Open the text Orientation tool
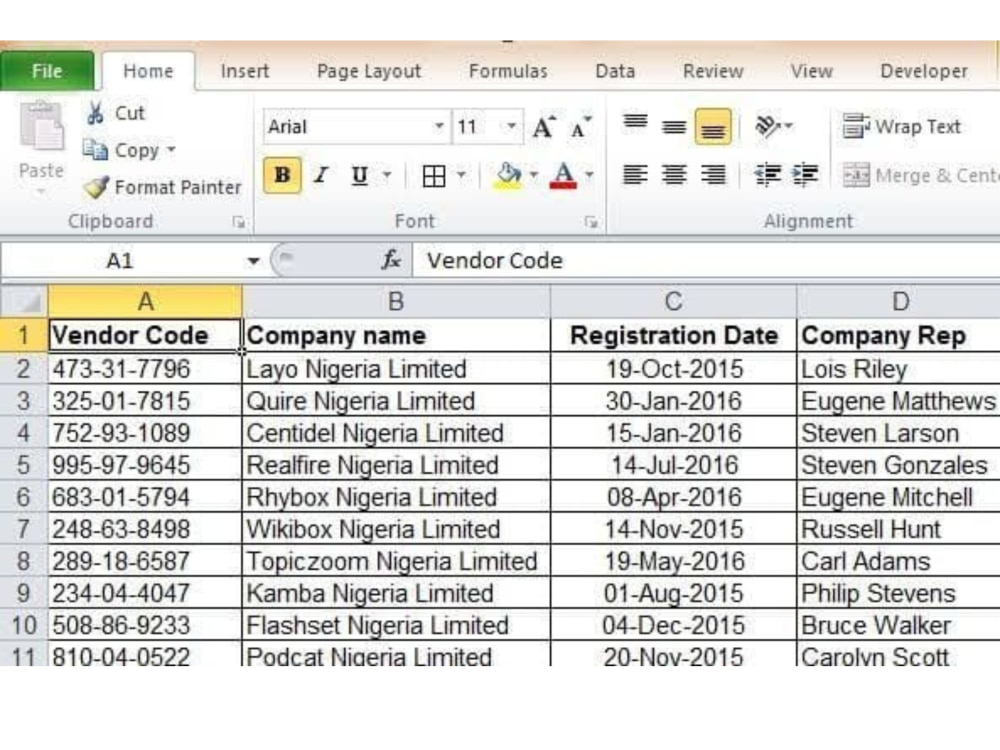 pyautogui.click(x=773, y=126)
